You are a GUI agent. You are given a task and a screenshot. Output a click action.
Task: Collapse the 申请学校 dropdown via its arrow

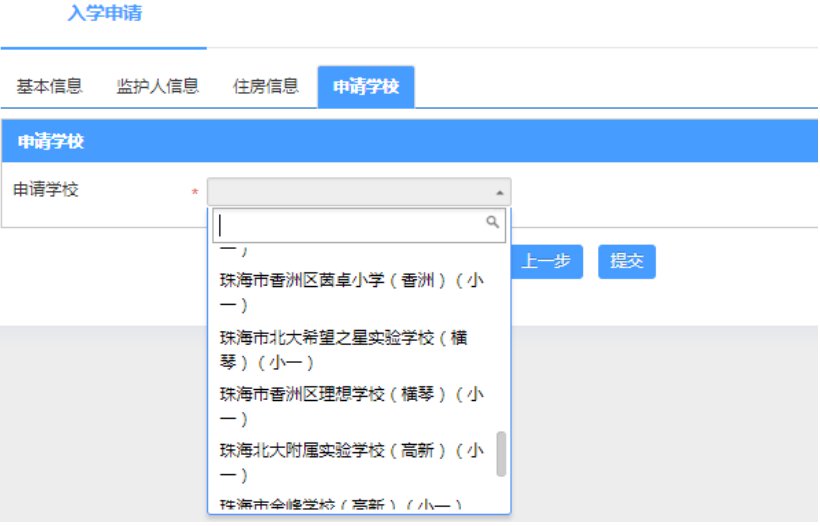tap(498, 192)
